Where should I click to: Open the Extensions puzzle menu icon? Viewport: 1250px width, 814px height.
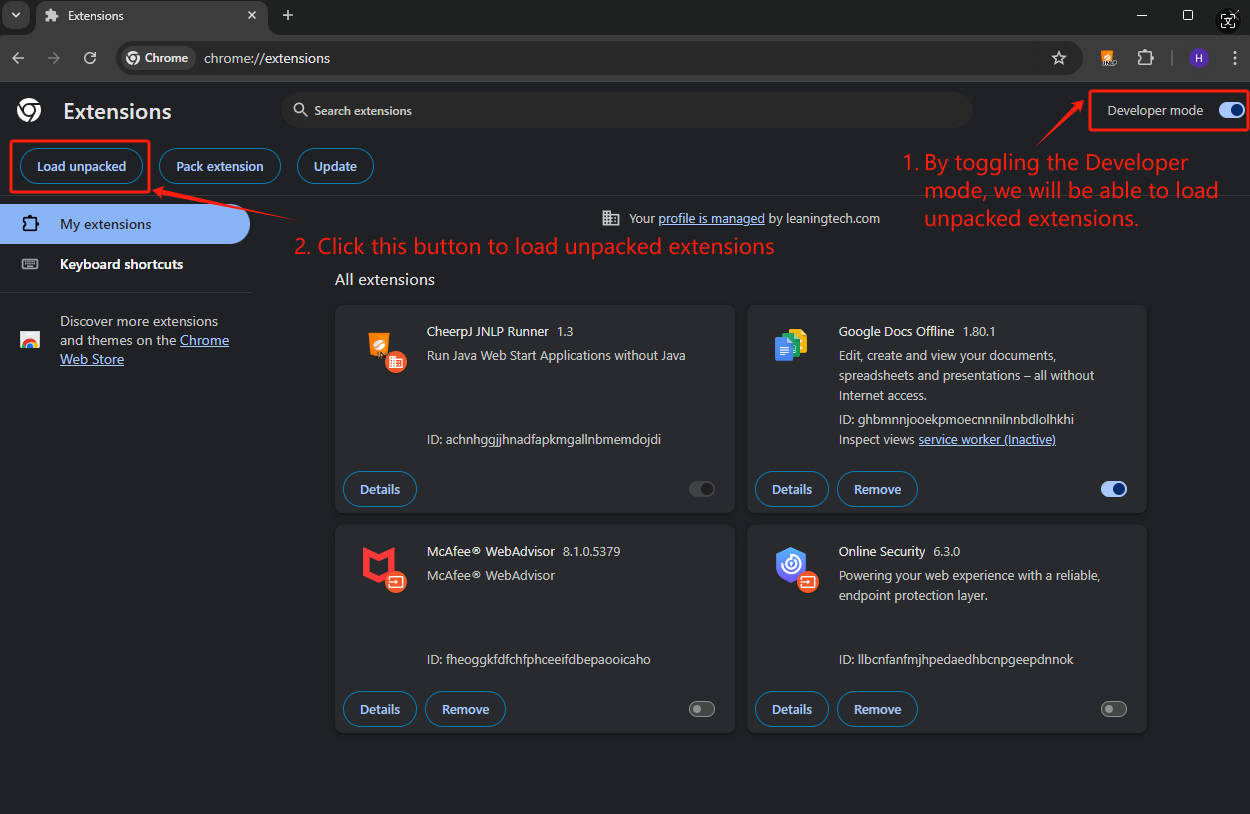click(1145, 58)
